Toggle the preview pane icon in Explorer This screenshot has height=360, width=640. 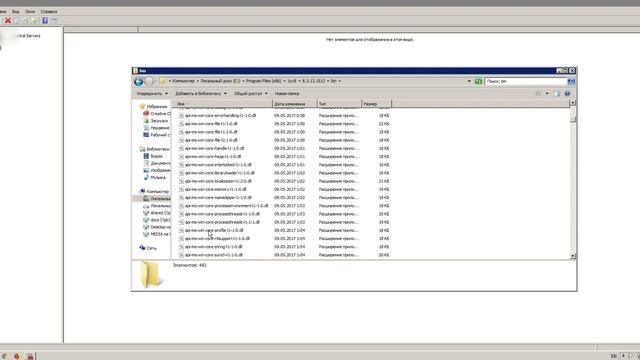[557, 93]
